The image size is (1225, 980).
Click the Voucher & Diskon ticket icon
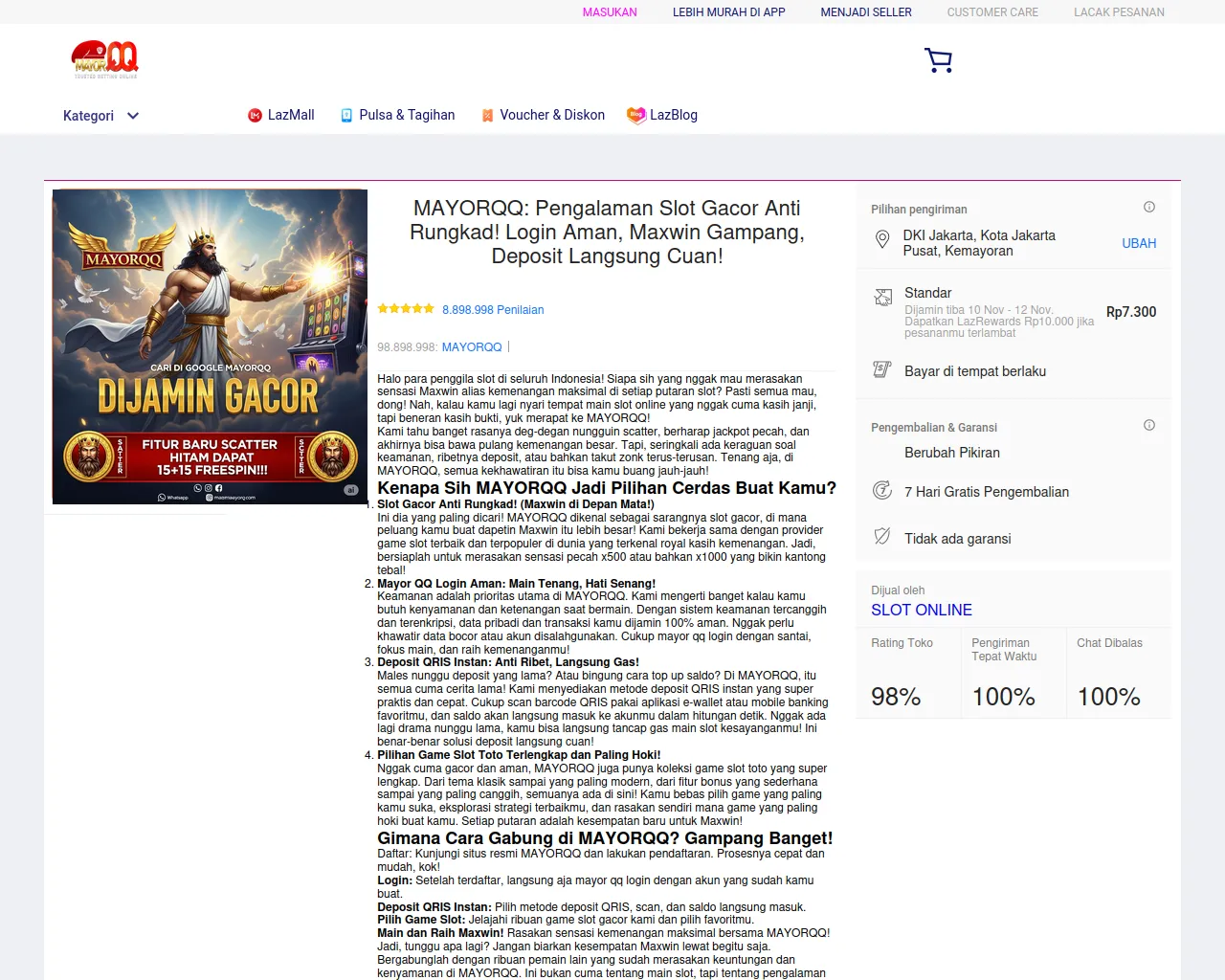(x=487, y=115)
